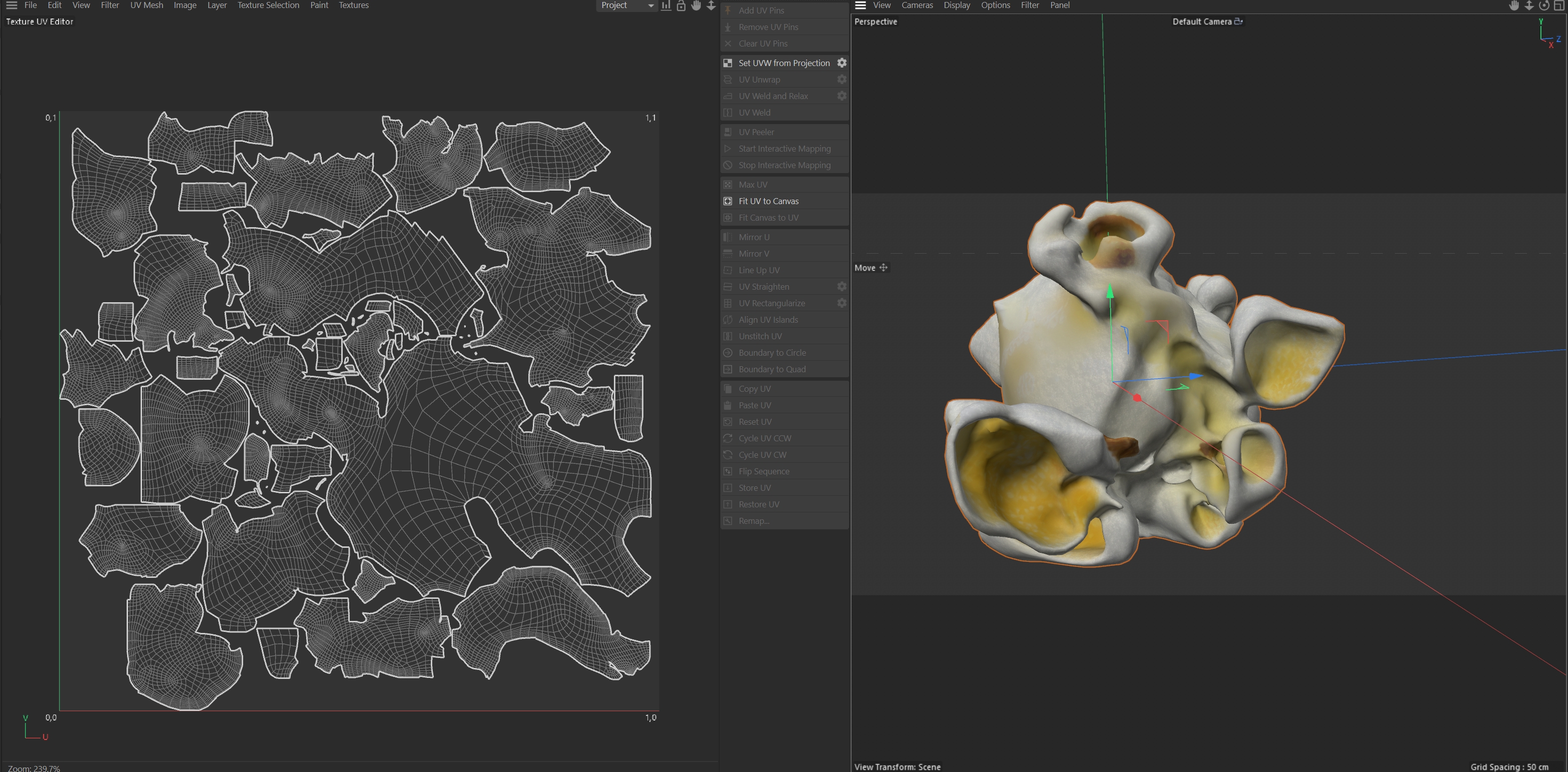Screen dimensions: 1568x772
Task: Expand the Perspective viewport hamburger menu
Action: pyautogui.click(x=860, y=6)
